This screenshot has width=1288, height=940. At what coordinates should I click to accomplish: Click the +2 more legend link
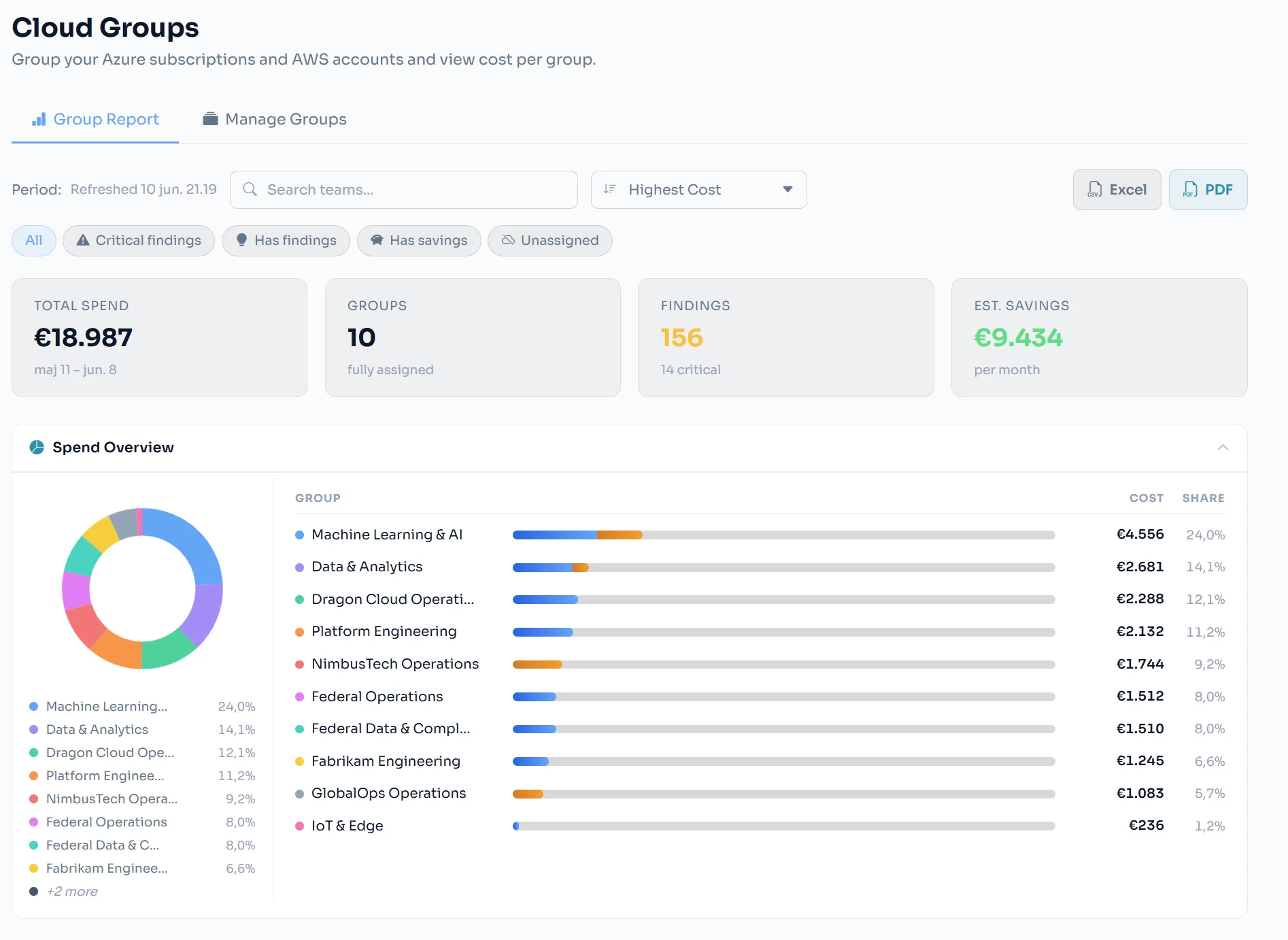[x=71, y=892]
